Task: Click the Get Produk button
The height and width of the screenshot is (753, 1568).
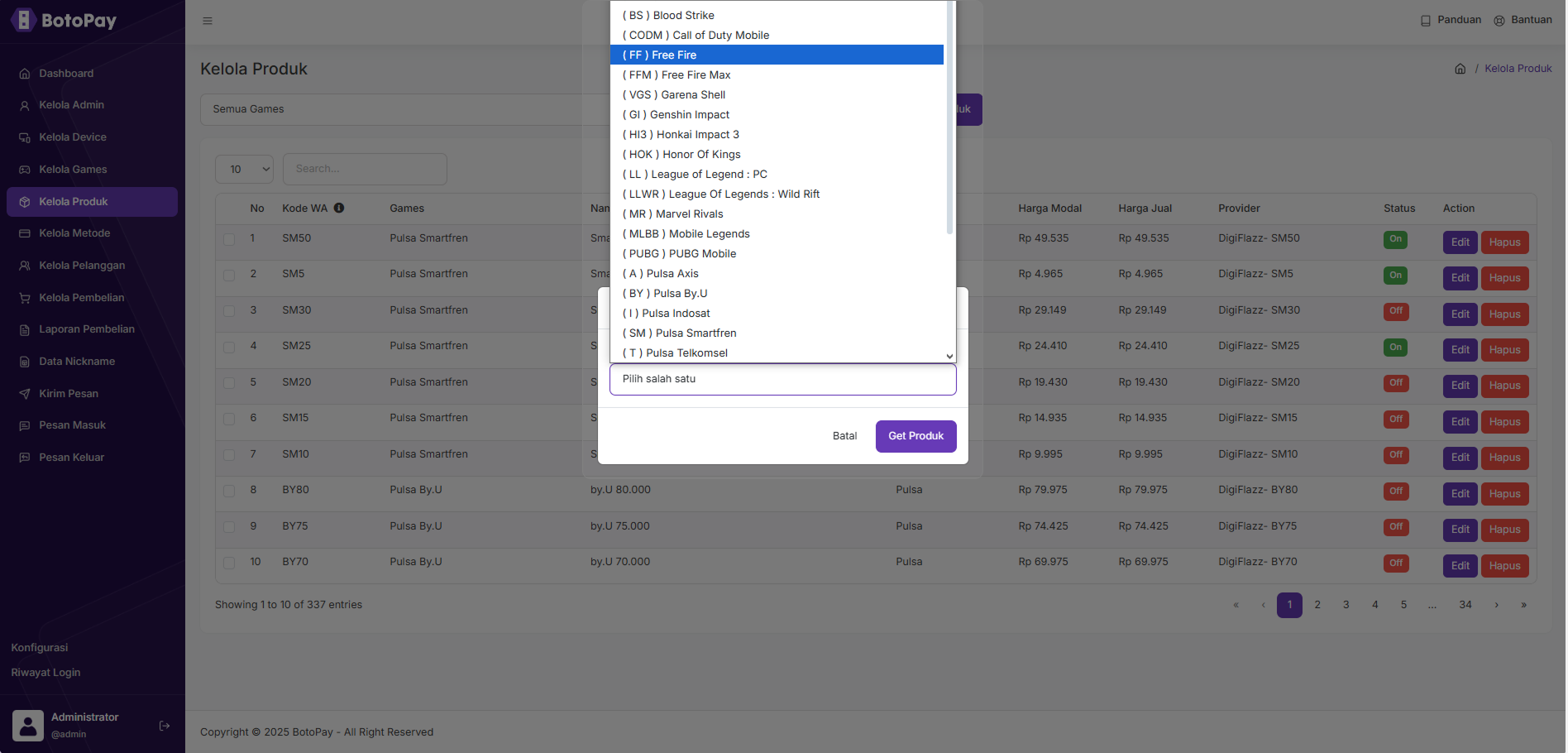Action: 916,436
